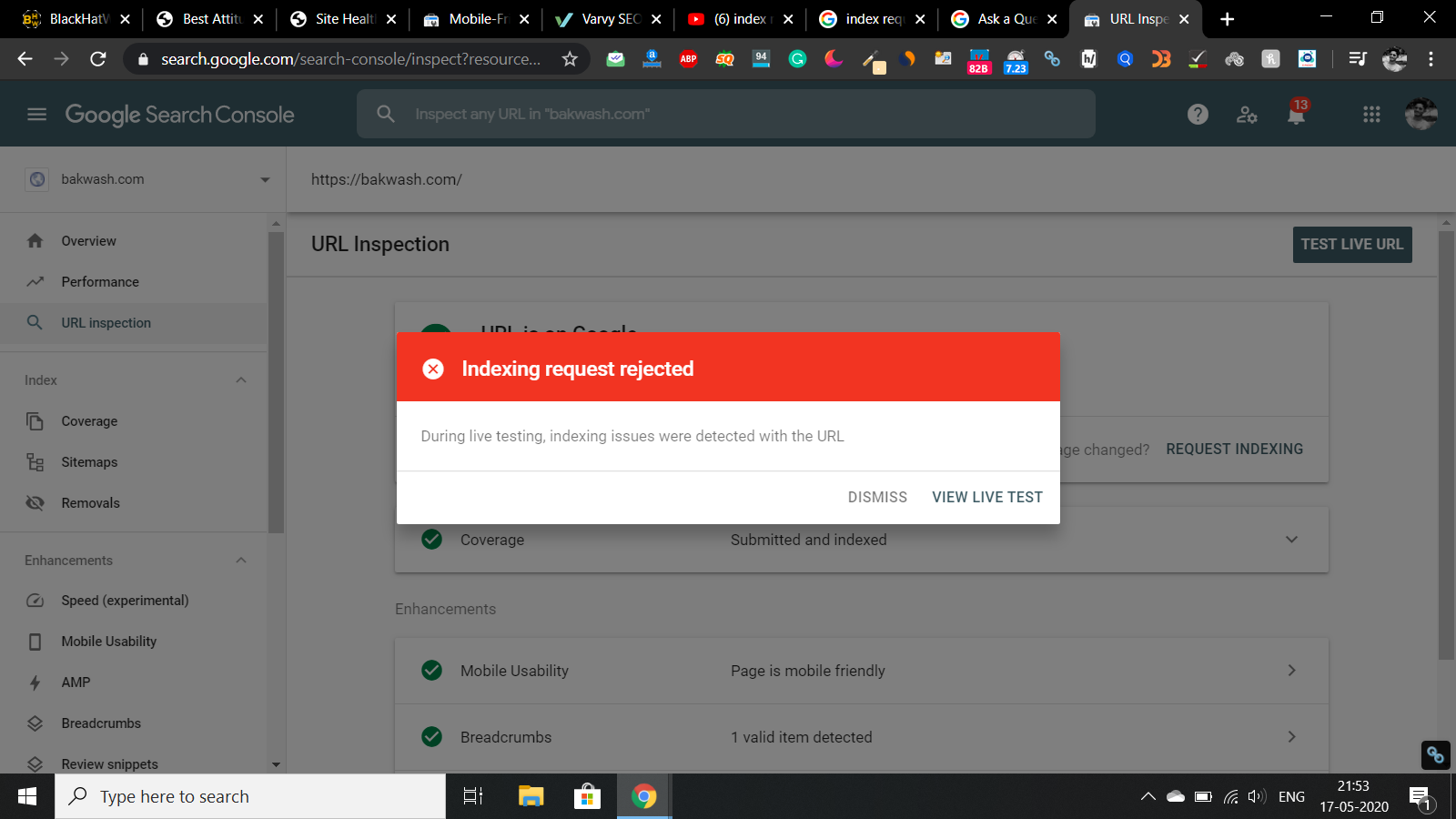Open the Windows action center
Screen dimensions: 1456x819
tap(1421, 798)
